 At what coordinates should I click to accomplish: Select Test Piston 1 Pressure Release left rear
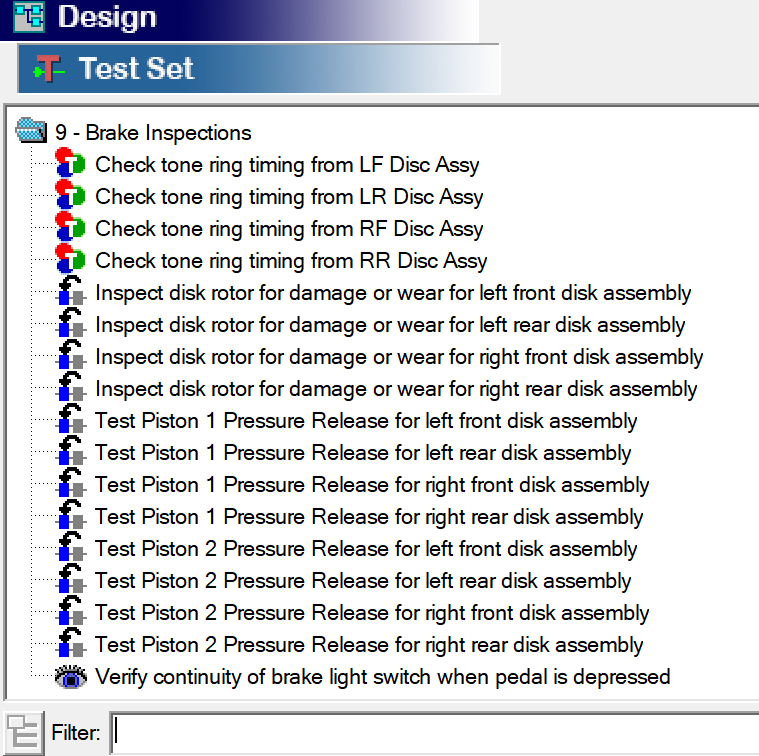363,453
